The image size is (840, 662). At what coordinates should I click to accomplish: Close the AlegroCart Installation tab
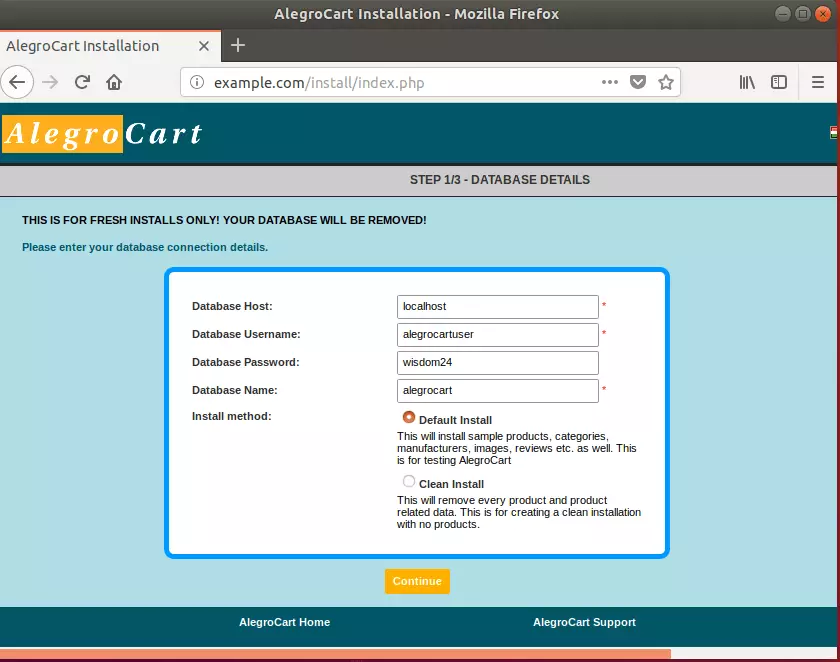(x=204, y=46)
